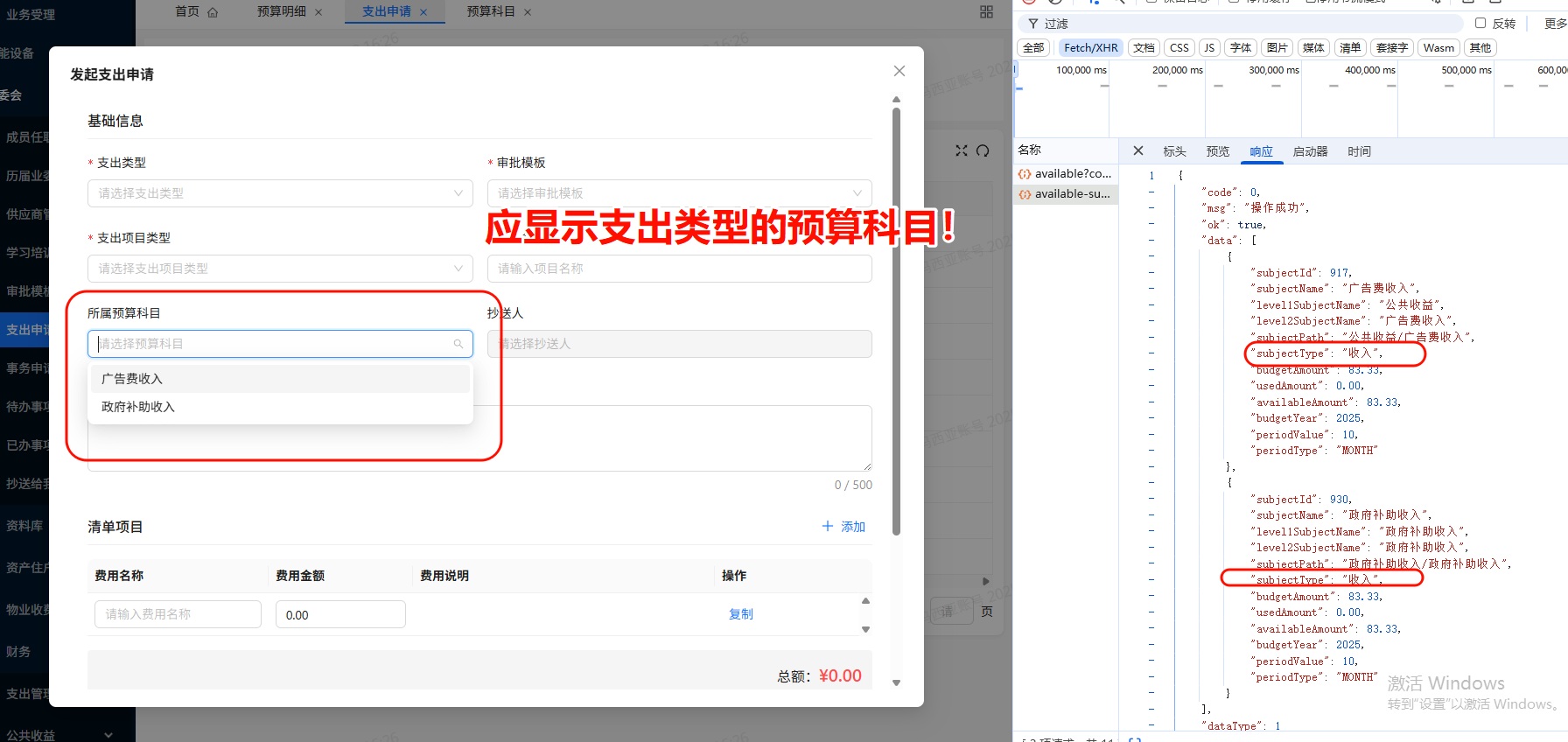Open the 时间 tab in DevTools

pyautogui.click(x=1359, y=151)
